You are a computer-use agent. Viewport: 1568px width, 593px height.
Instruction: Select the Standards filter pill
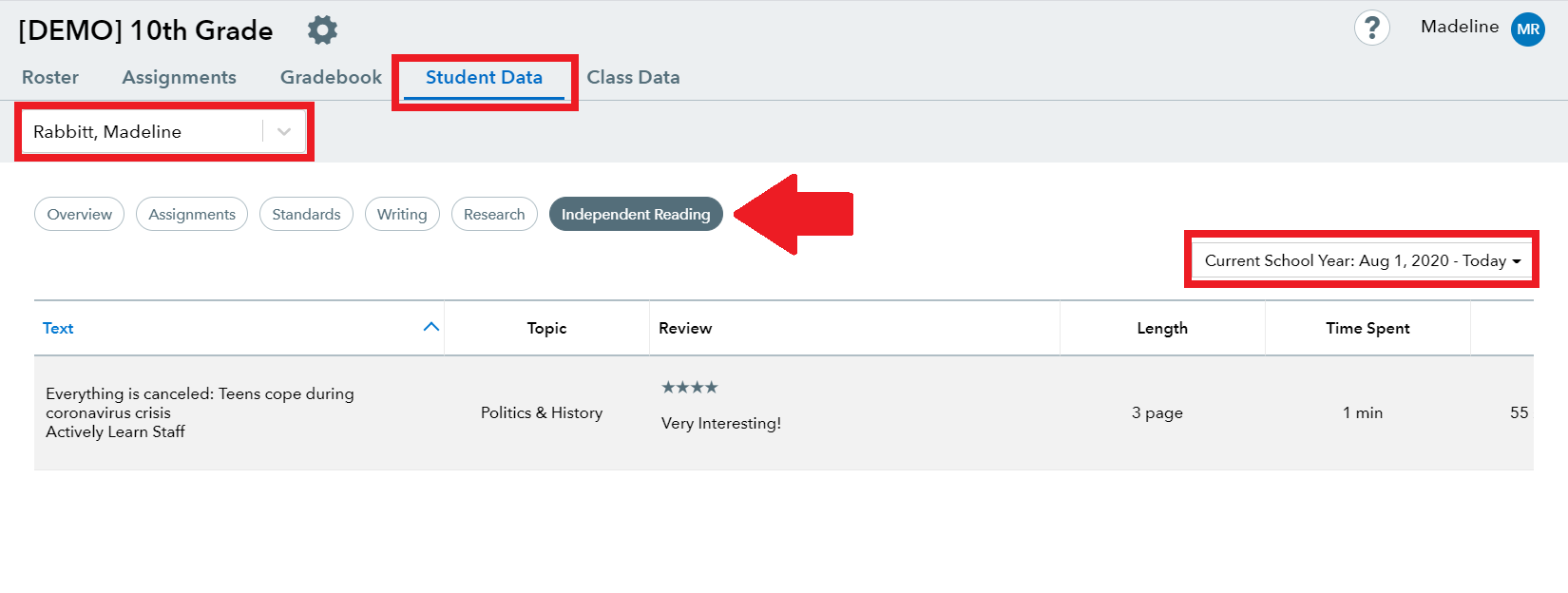(x=306, y=214)
